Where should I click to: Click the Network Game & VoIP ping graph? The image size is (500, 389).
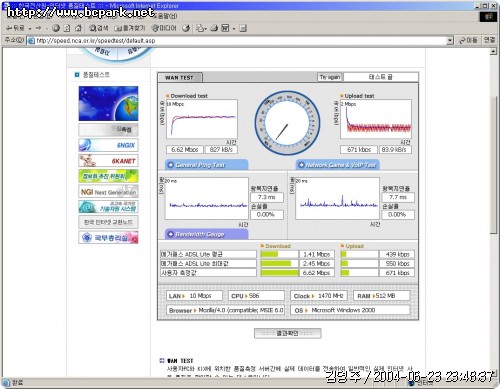337,198
